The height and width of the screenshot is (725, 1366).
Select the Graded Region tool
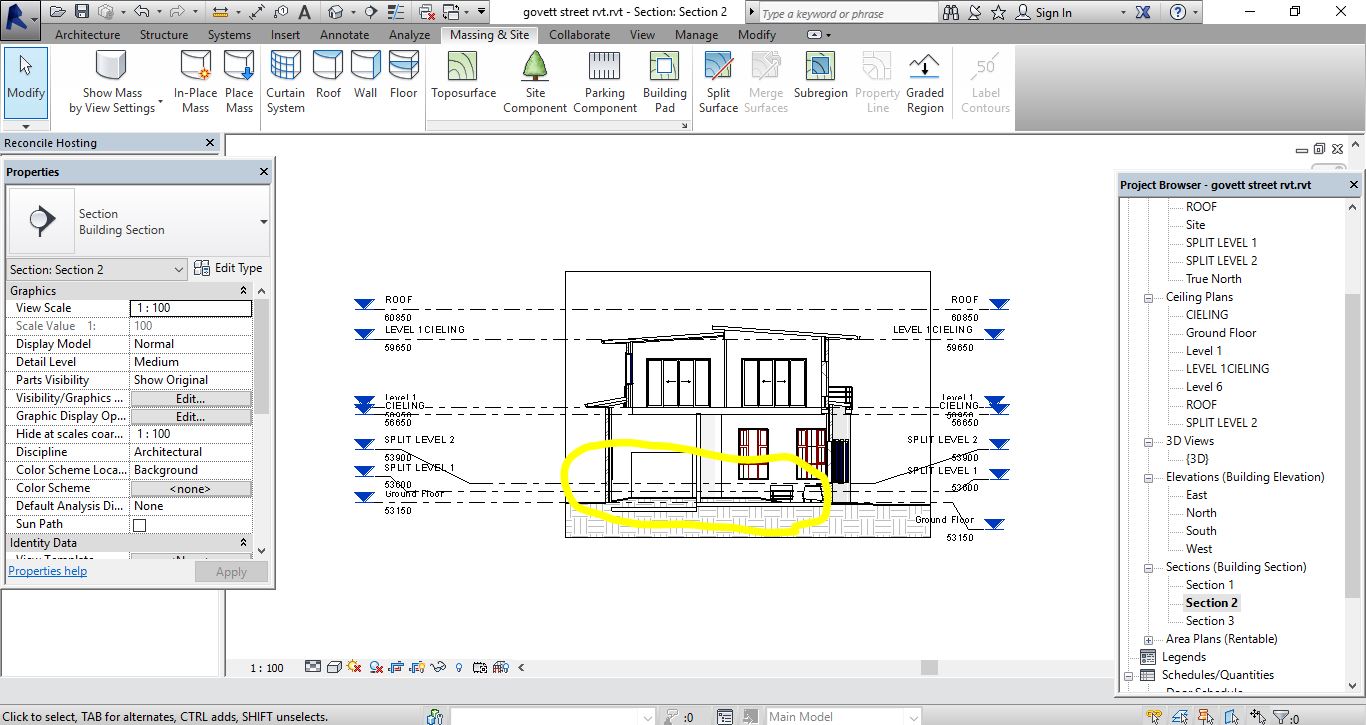924,80
